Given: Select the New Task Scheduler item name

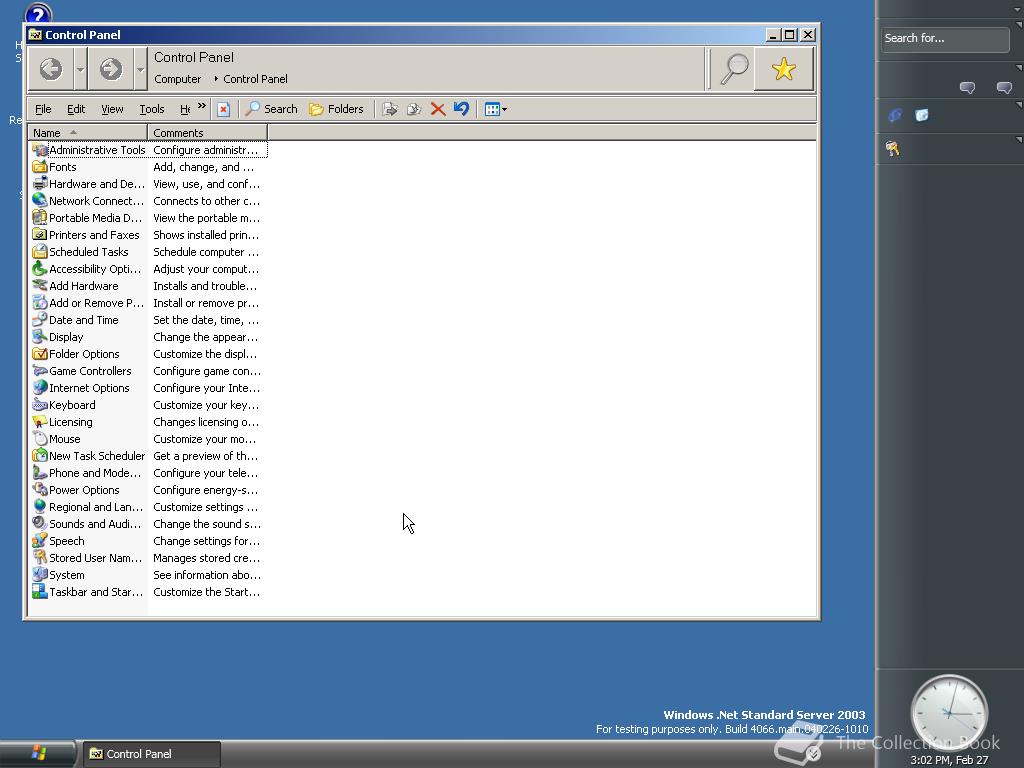Looking at the screenshot, I should coord(97,456).
